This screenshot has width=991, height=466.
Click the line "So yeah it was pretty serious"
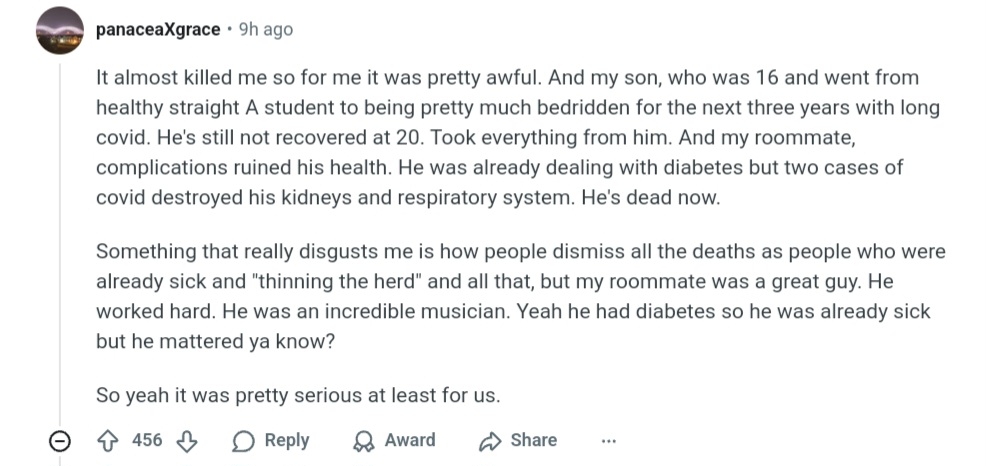[x=297, y=395]
